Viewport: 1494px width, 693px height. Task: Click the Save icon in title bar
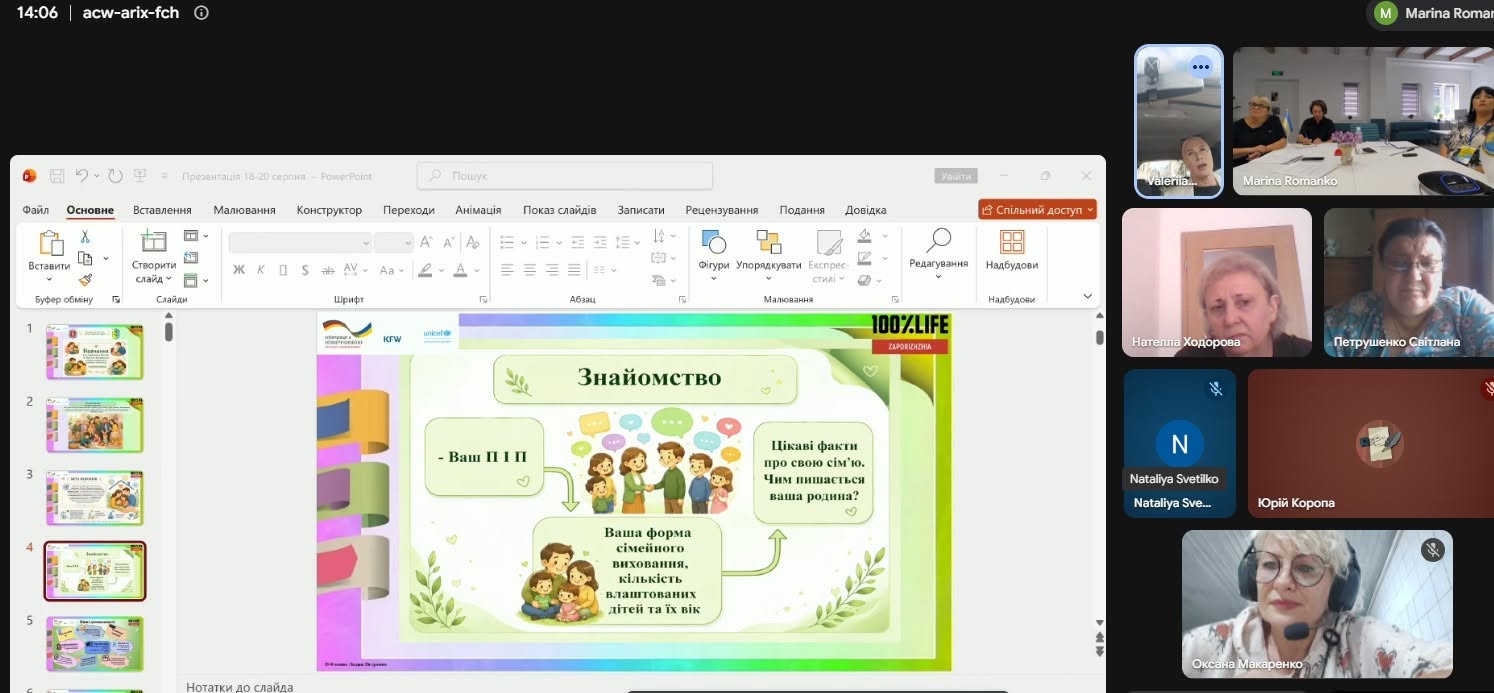click(58, 176)
